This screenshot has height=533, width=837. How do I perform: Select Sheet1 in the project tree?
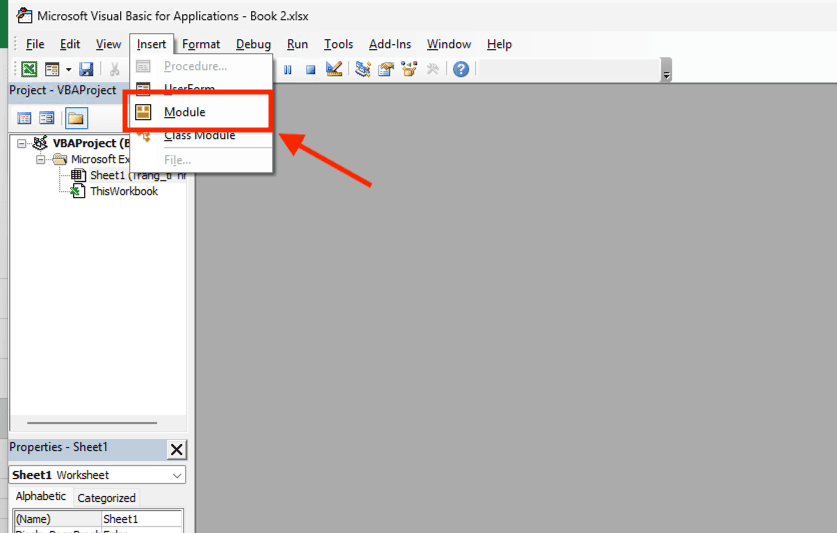[x=138, y=175]
